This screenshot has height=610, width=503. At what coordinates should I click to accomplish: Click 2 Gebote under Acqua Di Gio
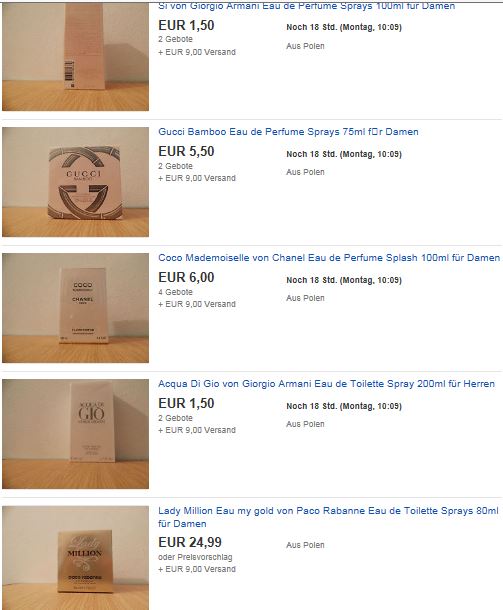pyautogui.click(x=175, y=418)
